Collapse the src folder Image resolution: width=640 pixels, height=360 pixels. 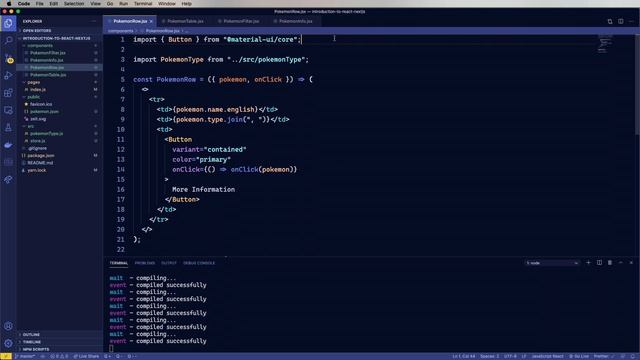pos(60,127)
